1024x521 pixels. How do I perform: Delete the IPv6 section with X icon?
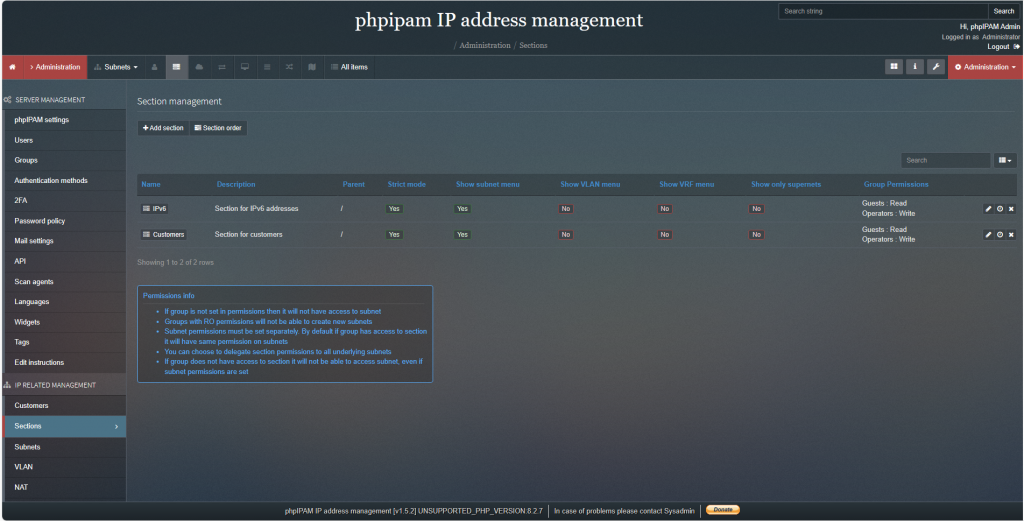[1011, 209]
